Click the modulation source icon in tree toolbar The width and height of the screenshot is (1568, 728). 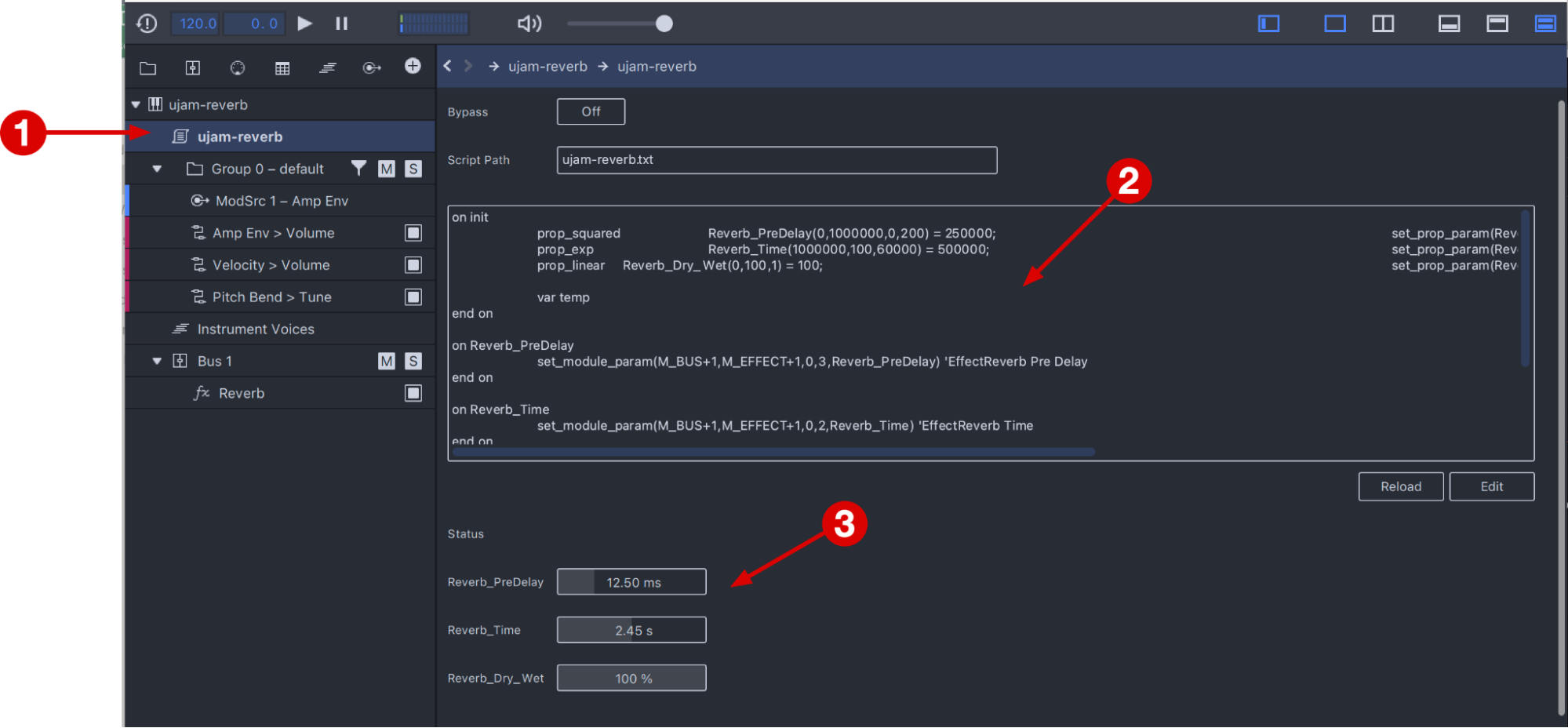point(372,68)
